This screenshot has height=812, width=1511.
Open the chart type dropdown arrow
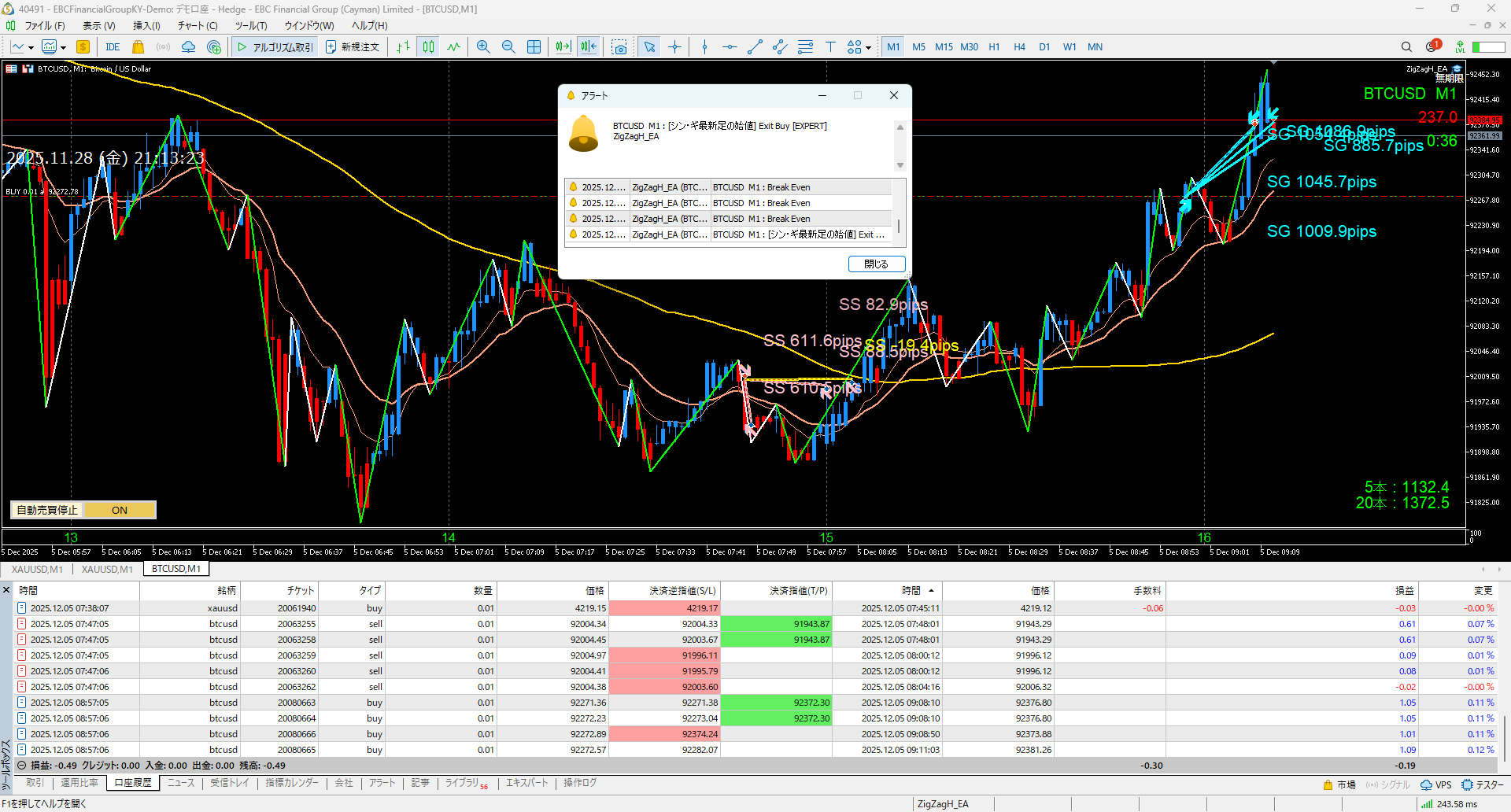(x=31, y=48)
